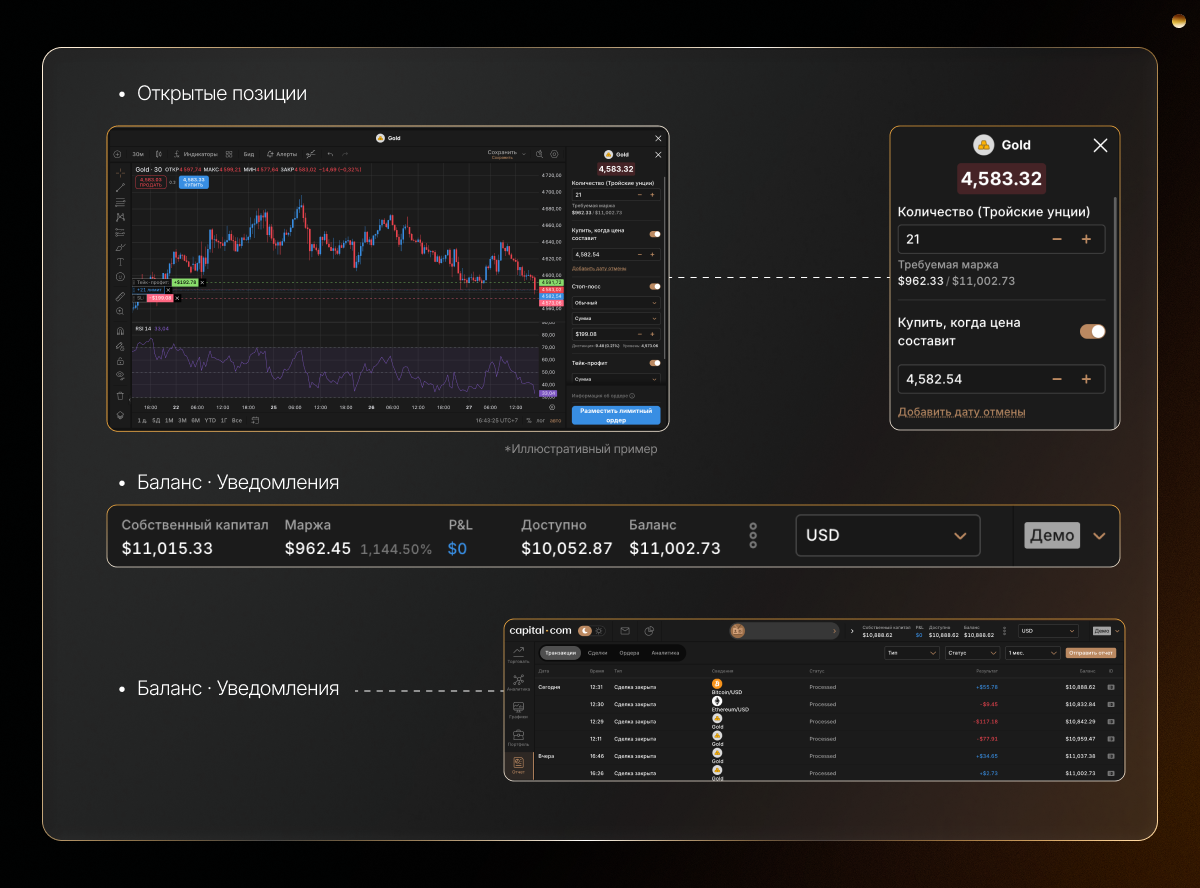Select the 1М range at chart bottom
1200x888 pixels.
click(x=169, y=420)
